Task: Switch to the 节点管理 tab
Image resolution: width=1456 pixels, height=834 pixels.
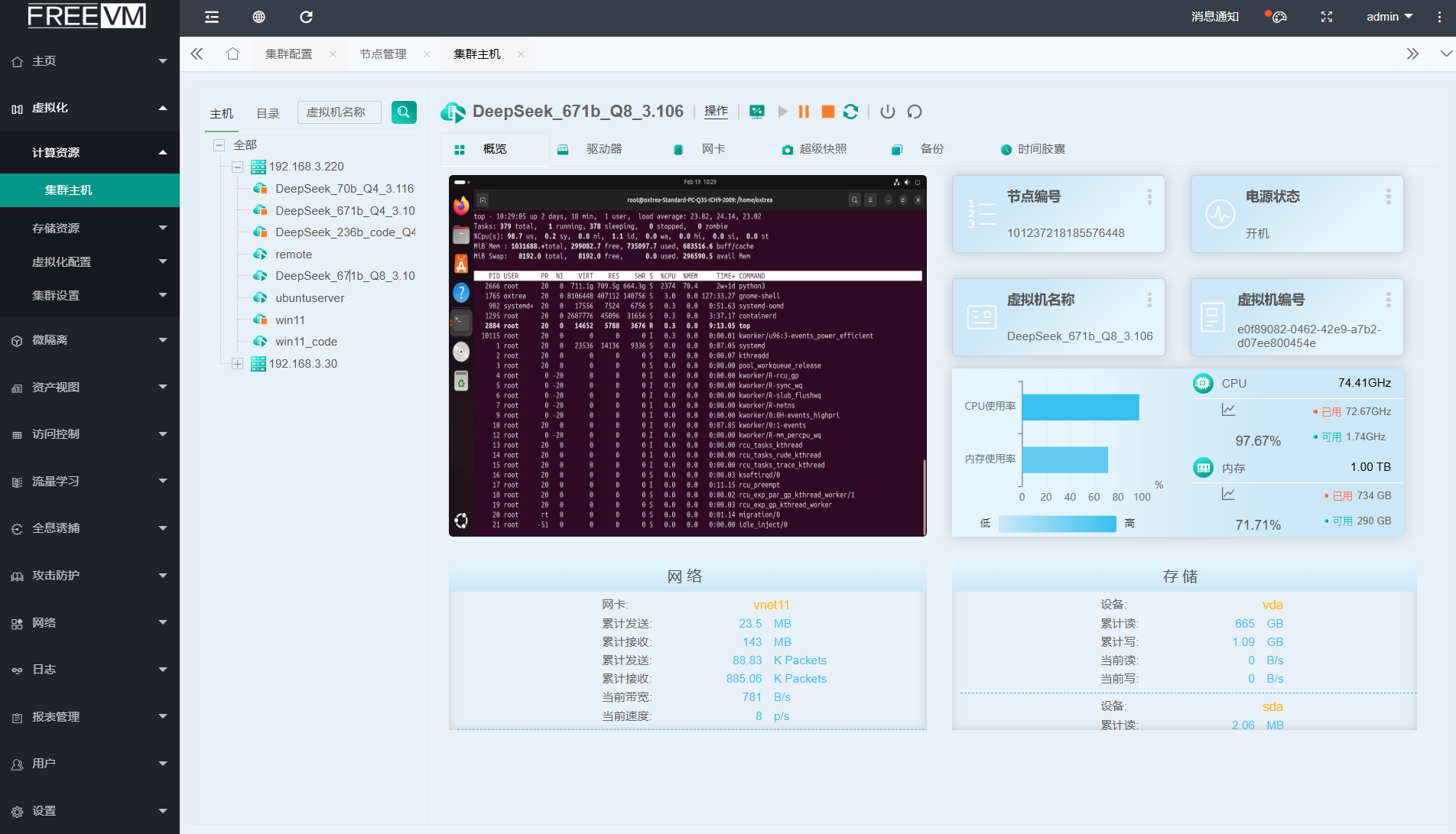Action: pyautogui.click(x=382, y=54)
